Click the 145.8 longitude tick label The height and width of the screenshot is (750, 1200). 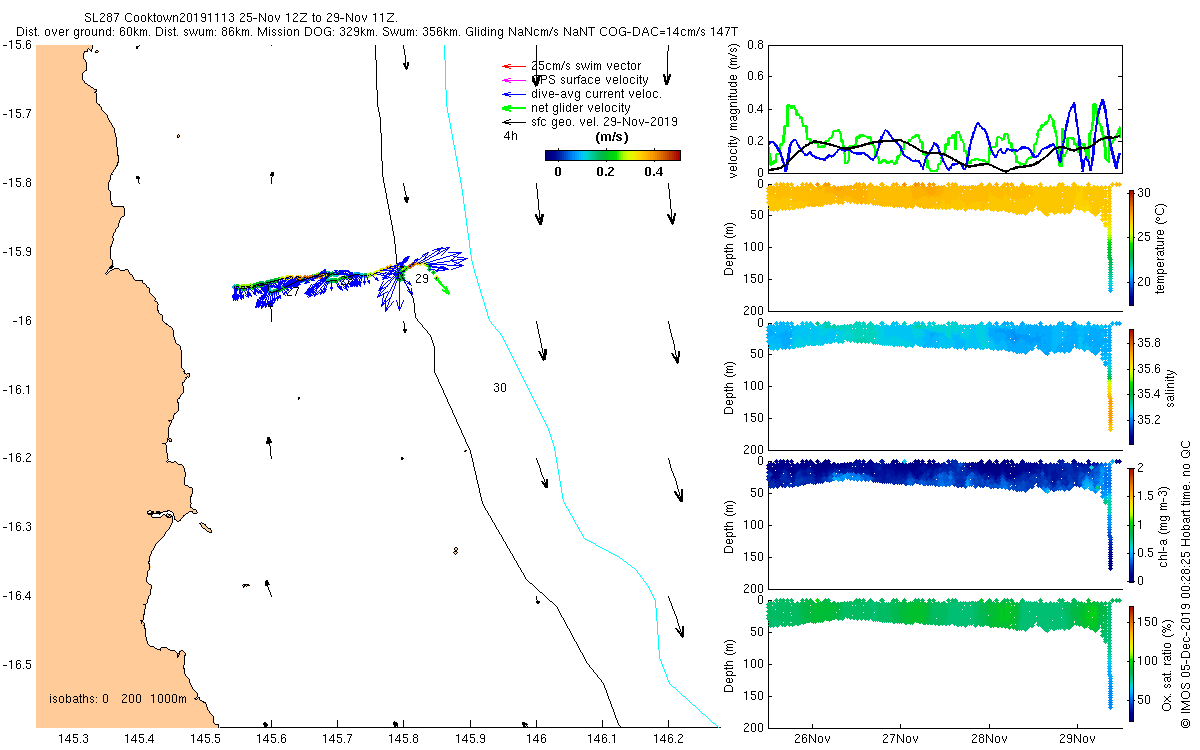[x=404, y=739]
